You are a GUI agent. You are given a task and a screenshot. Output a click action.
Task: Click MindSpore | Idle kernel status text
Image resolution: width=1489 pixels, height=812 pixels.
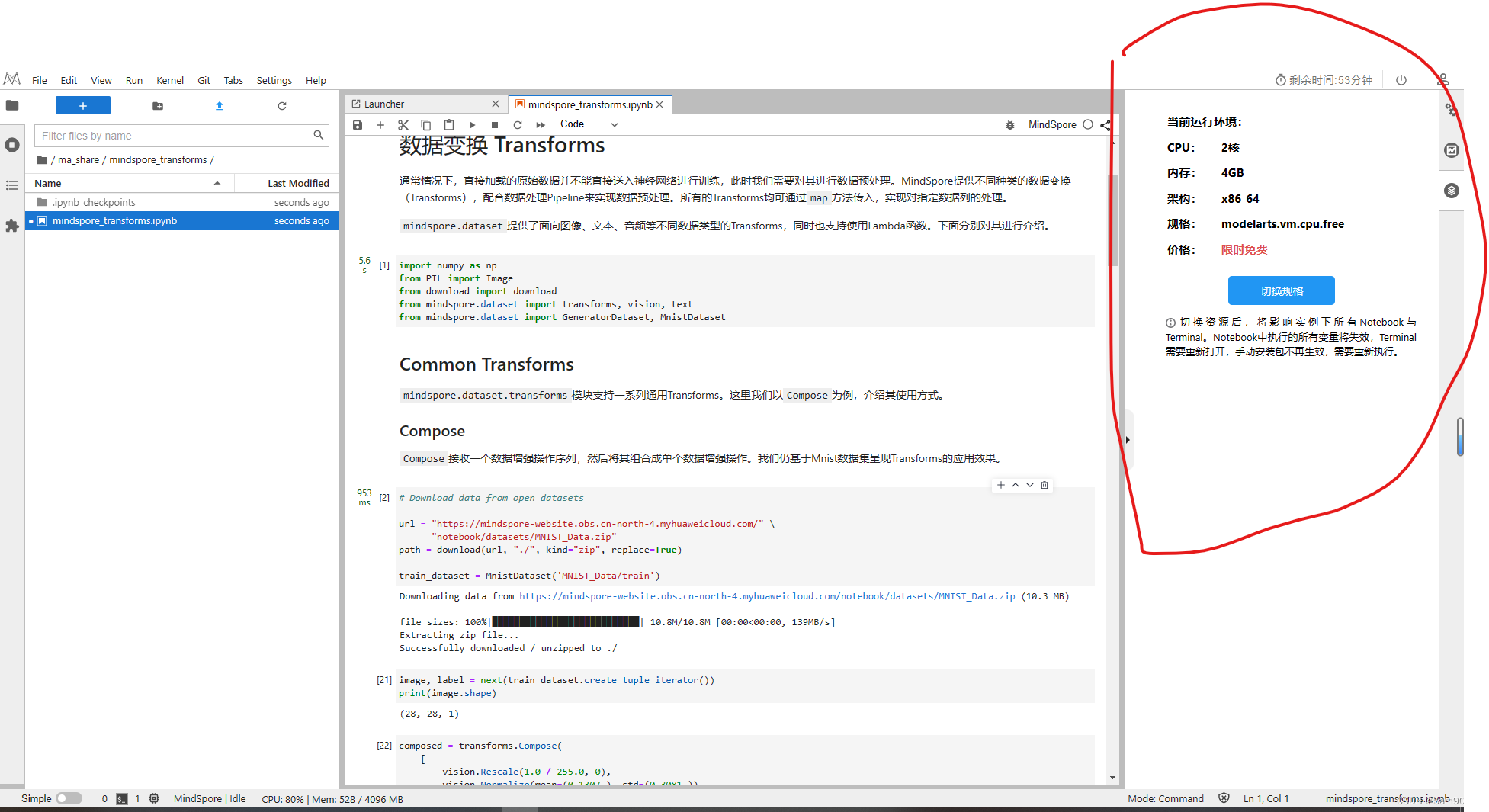coord(210,799)
